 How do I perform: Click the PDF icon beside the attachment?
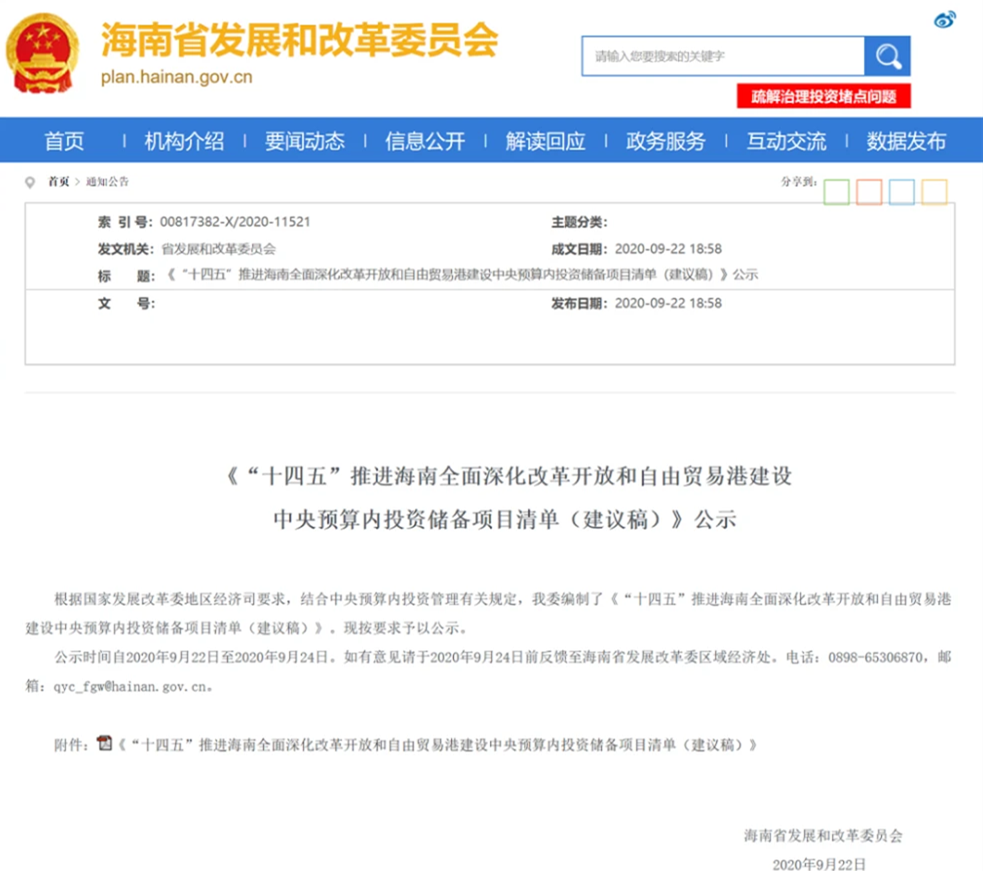[x=104, y=743]
